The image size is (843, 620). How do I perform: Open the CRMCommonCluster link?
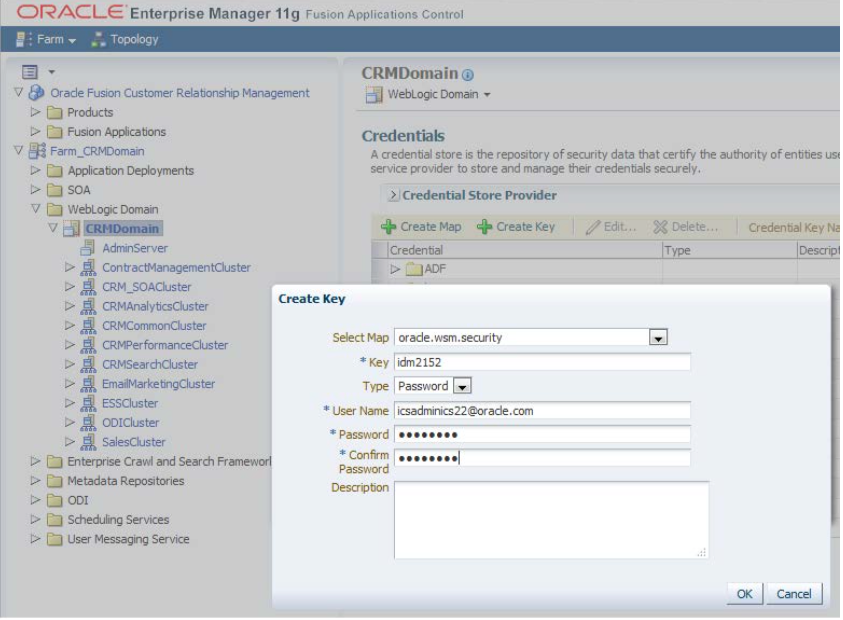click(154, 325)
